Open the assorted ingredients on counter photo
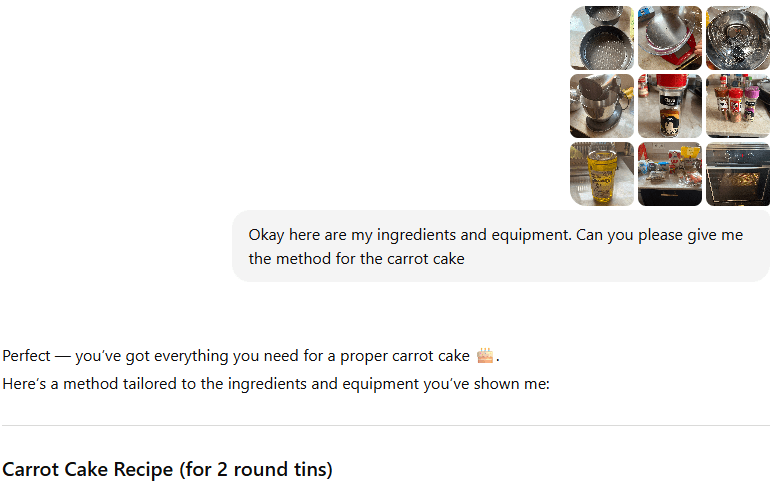The height and width of the screenshot is (497, 772). (x=669, y=174)
